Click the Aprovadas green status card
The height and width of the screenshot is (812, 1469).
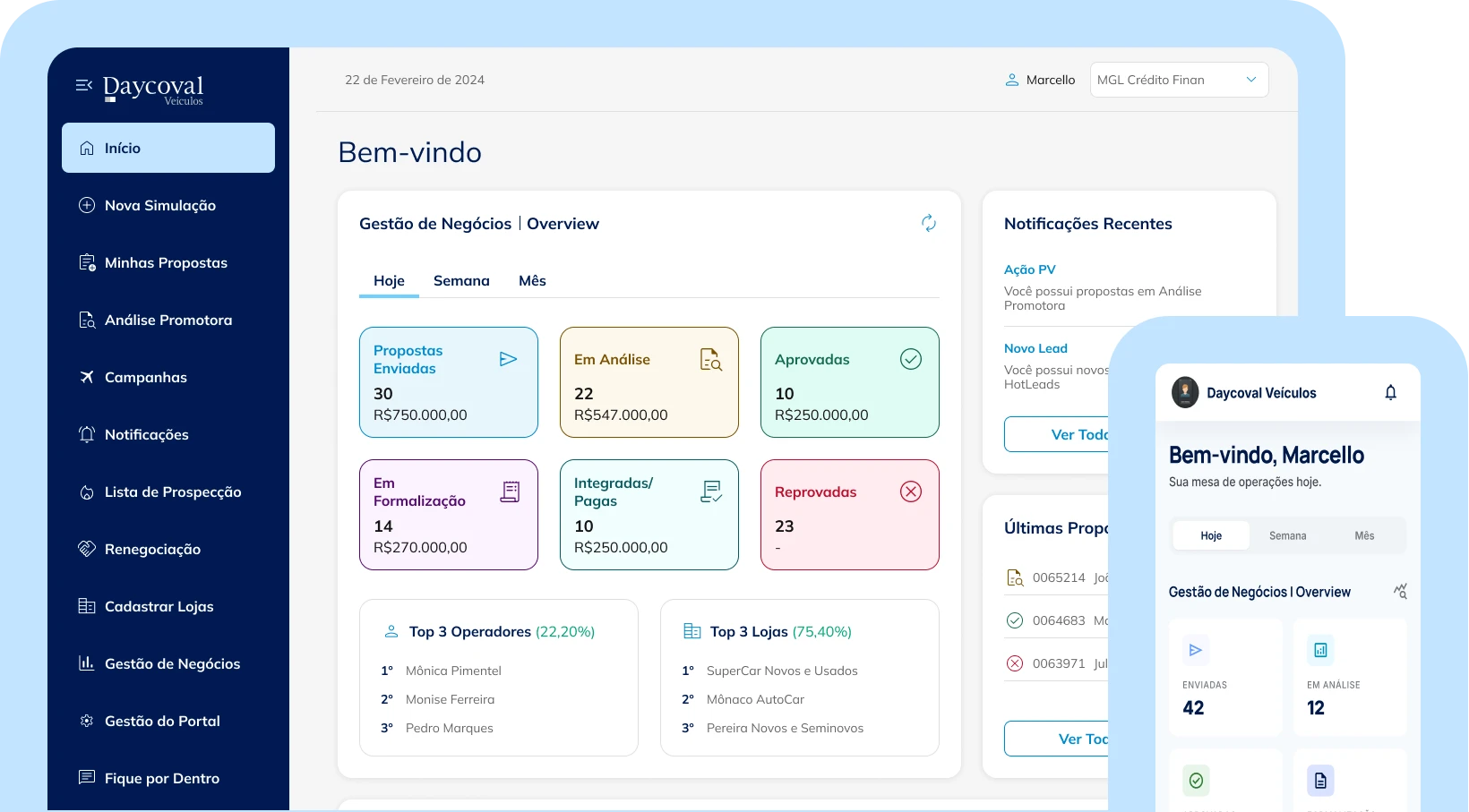point(848,382)
